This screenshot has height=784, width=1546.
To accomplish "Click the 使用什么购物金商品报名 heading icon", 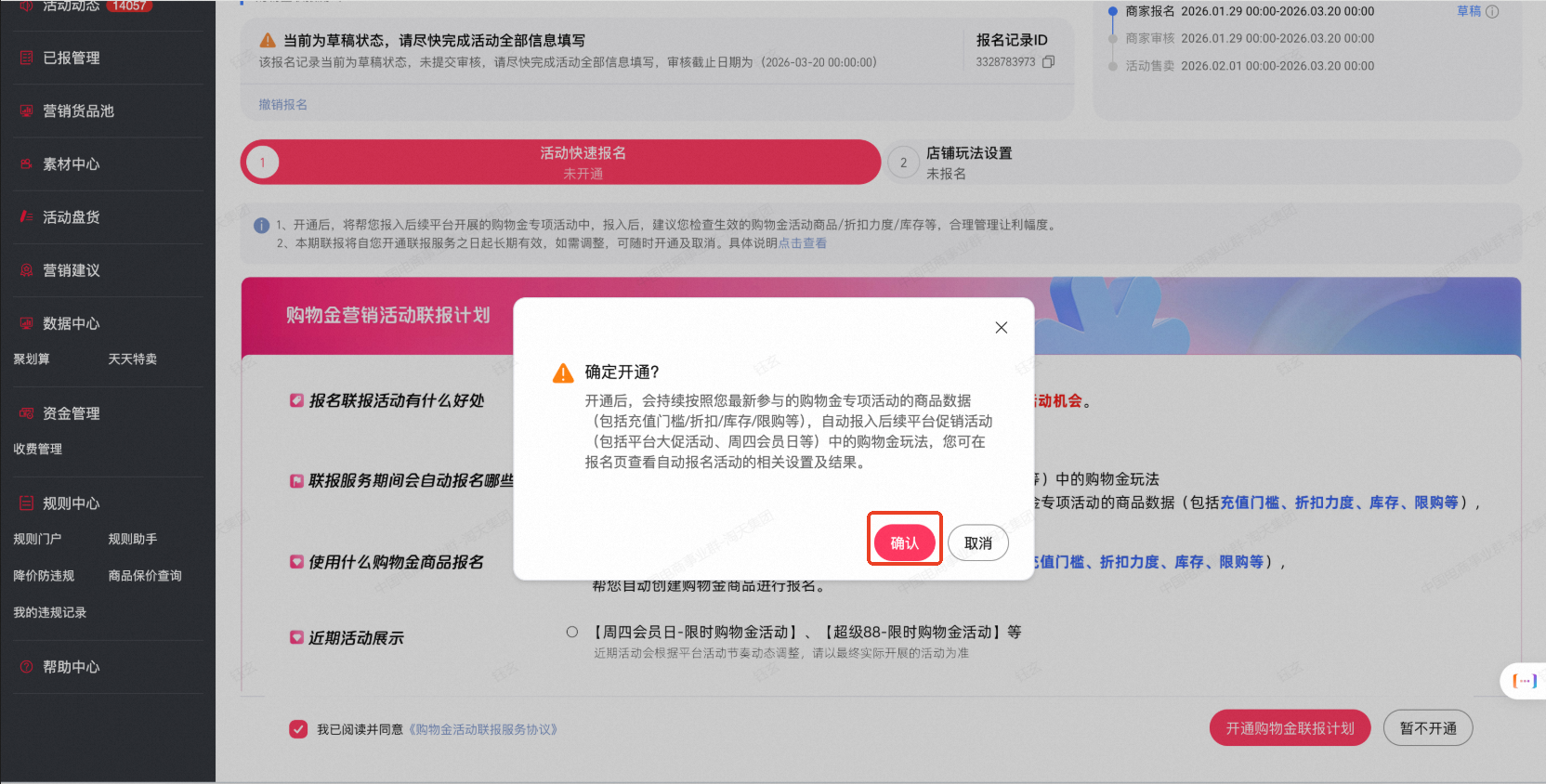I will click(296, 561).
